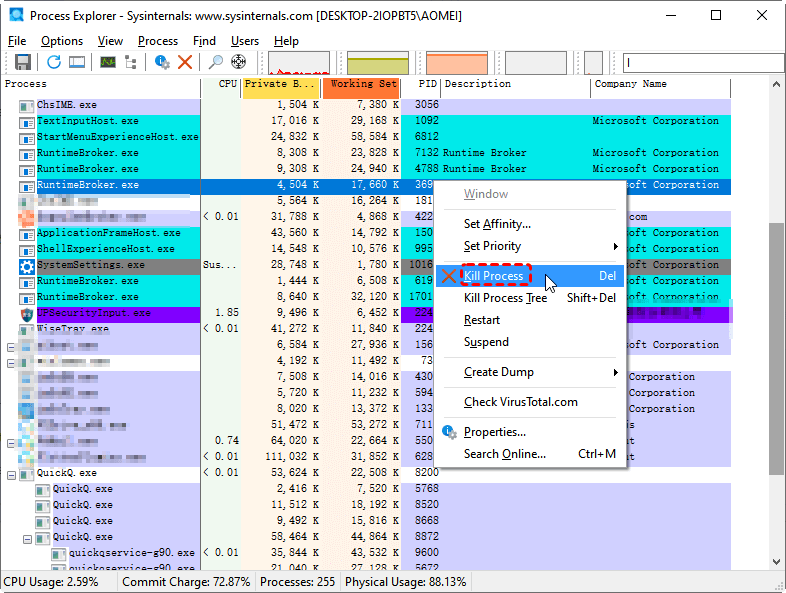Click the scrollbar up arrow
Image resolution: width=786 pixels, height=593 pixels.
[x=776, y=85]
